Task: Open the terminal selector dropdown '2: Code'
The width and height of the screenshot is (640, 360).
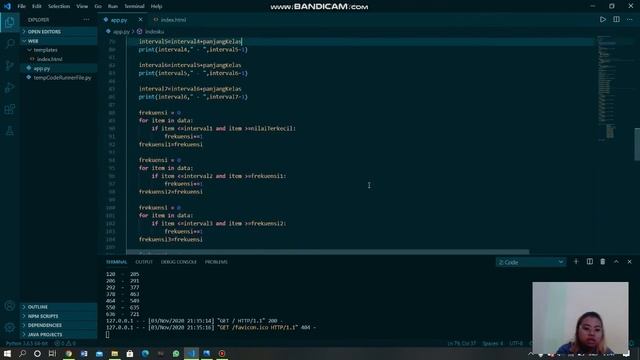Action: click(x=531, y=262)
